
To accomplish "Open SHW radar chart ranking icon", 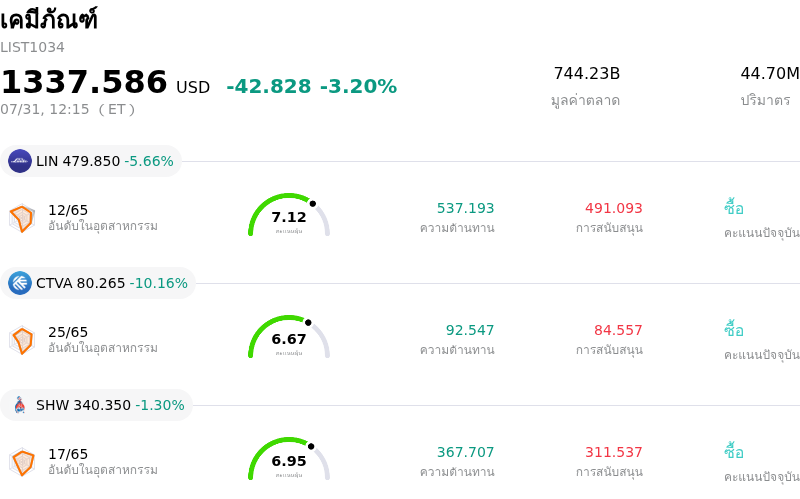I will click(x=22, y=462).
